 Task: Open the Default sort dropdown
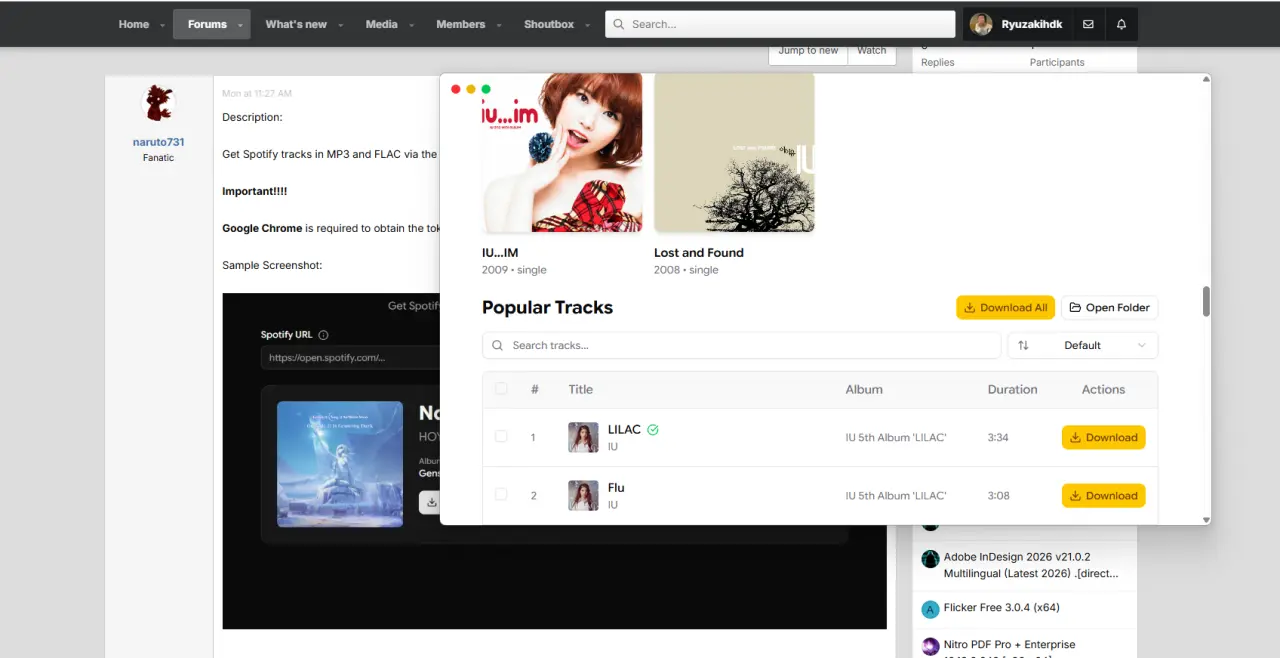pyautogui.click(x=1083, y=345)
